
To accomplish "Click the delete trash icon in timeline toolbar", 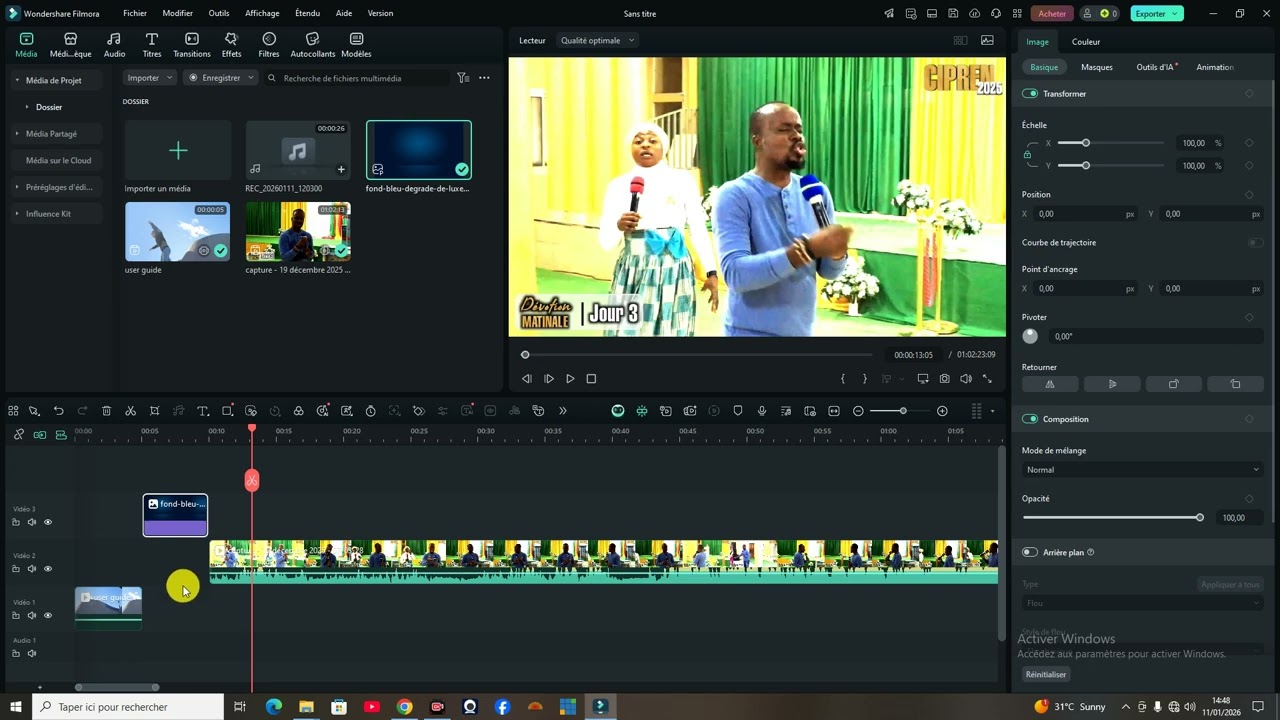I will [x=106, y=411].
